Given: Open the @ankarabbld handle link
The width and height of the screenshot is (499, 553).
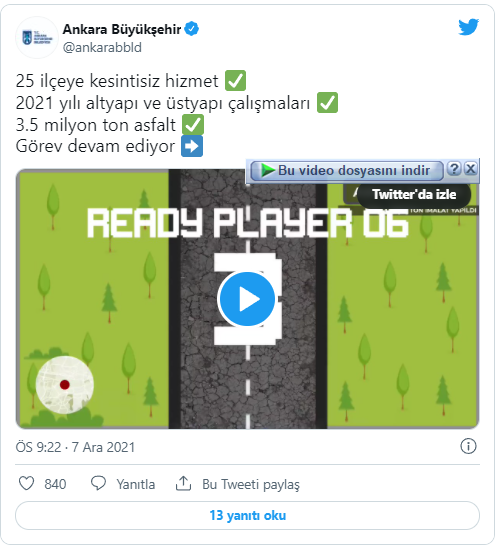Looking at the screenshot, I should [102, 47].
